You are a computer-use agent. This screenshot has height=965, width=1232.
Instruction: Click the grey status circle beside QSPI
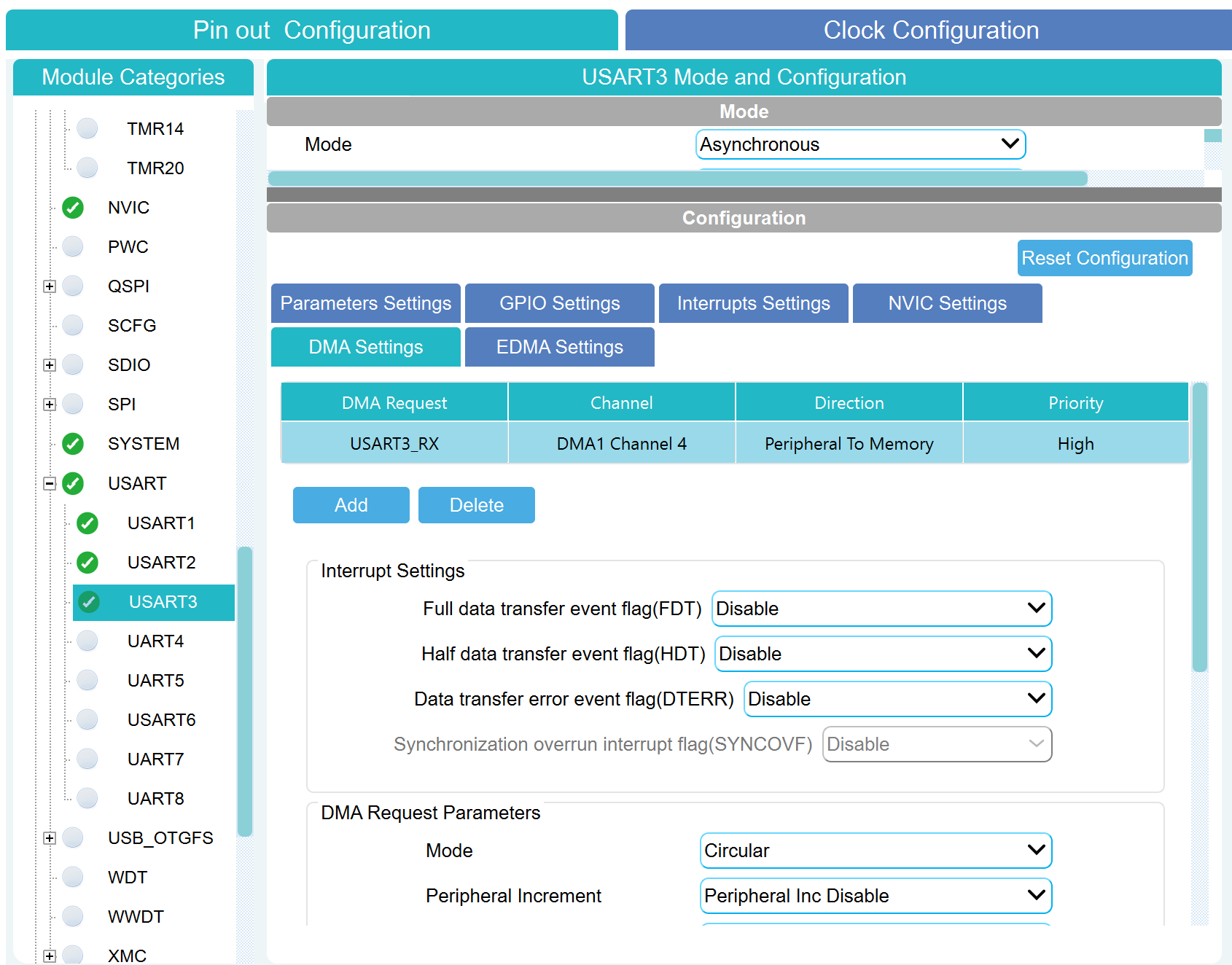[73, 286]
